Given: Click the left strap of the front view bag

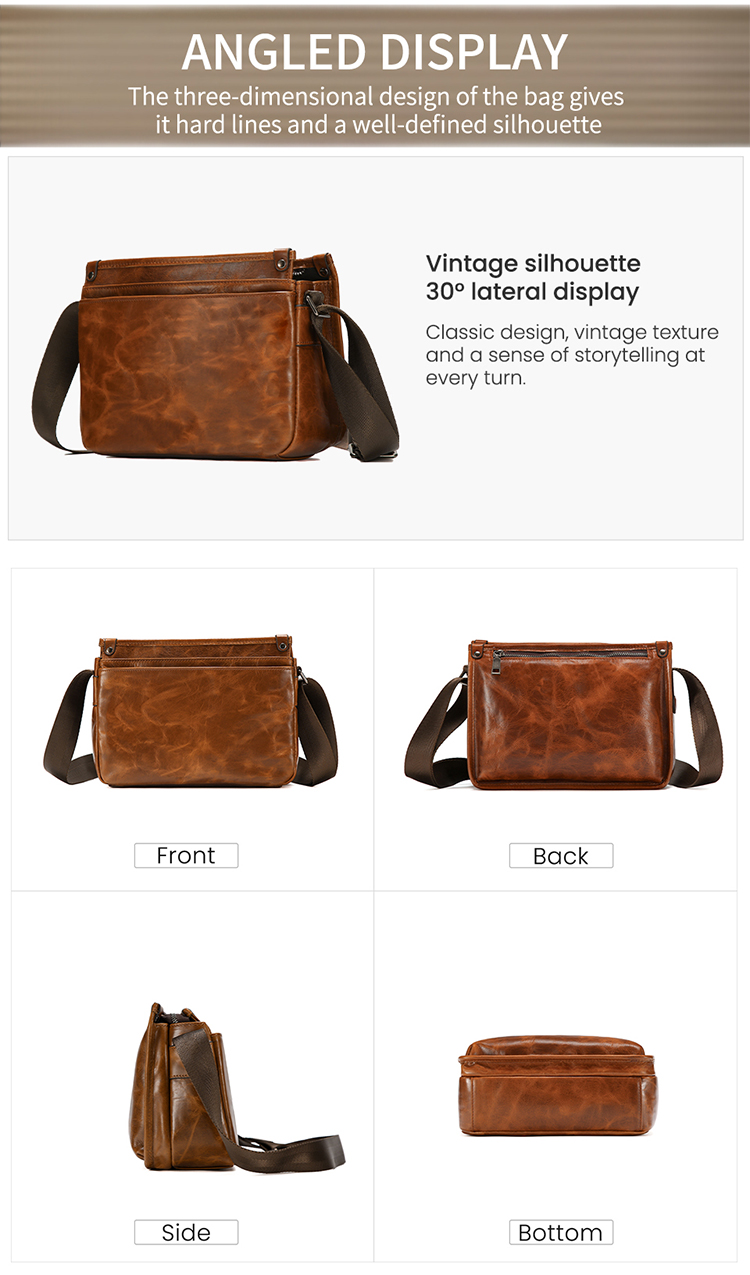Looking at the screenshot, I should (68, 727).
